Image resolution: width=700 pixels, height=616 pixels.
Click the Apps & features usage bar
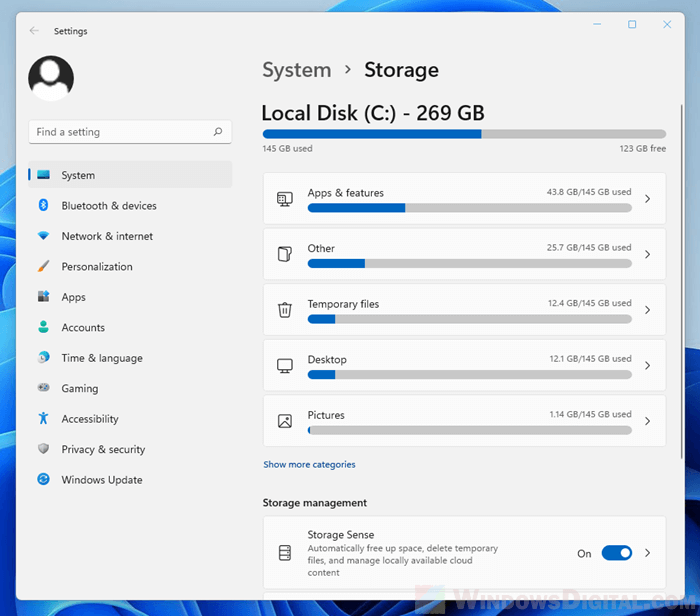[470, 208]
